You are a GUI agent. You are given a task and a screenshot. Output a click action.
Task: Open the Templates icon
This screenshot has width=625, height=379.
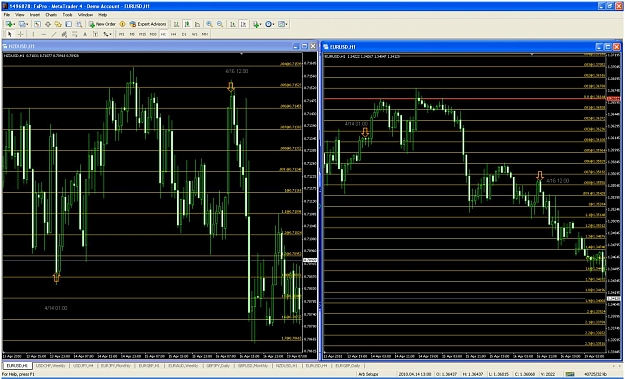pyautogui.click(x=281, y=24)
